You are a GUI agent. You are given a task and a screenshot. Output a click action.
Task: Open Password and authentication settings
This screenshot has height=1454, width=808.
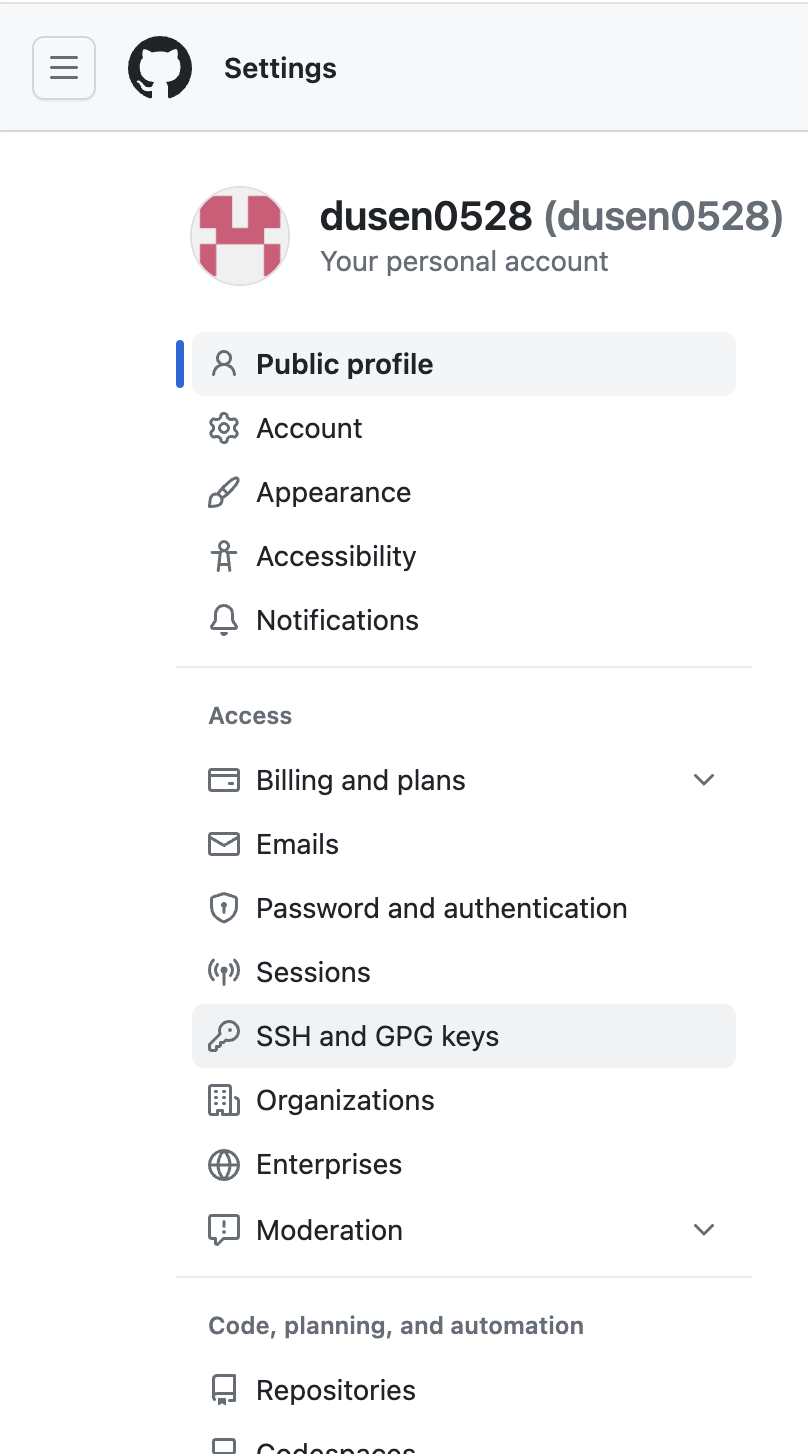[x=441, y=909]
